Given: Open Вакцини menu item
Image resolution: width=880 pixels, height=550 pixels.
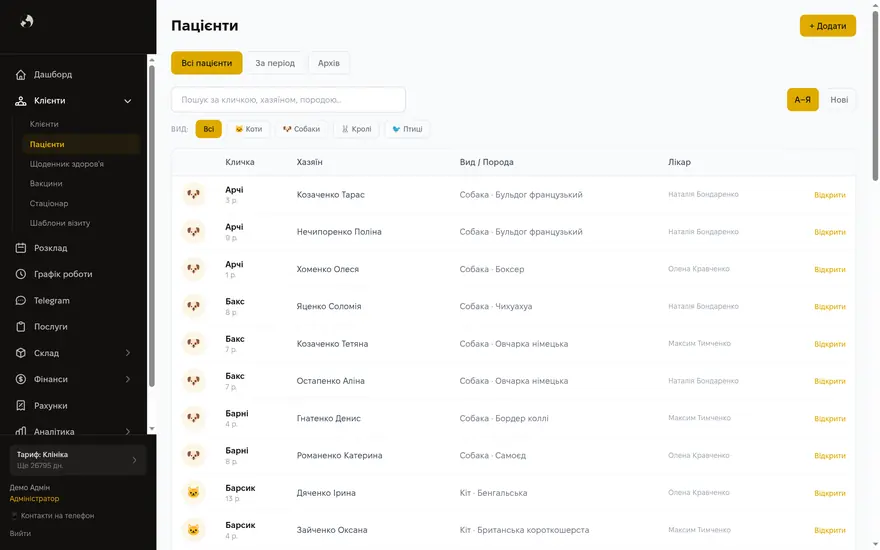Looking at the screenshot, I should tap(46, 184).
